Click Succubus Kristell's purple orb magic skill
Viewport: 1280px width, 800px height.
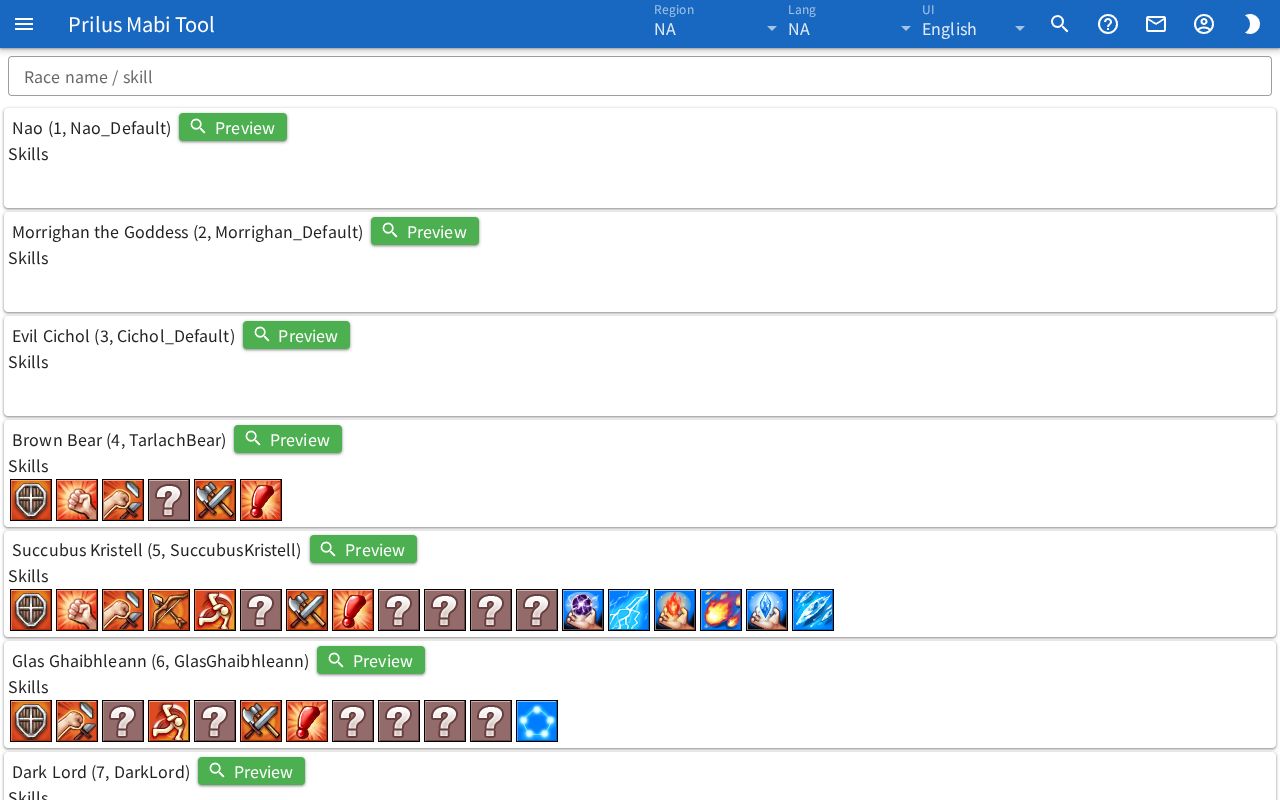583,610
